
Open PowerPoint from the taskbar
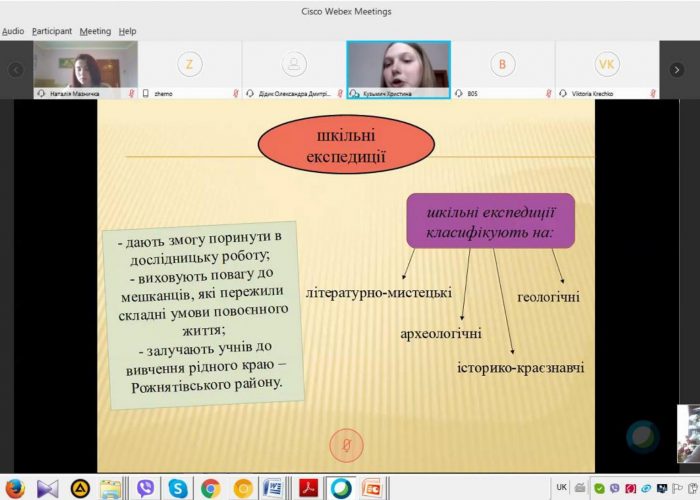(371, 488)
